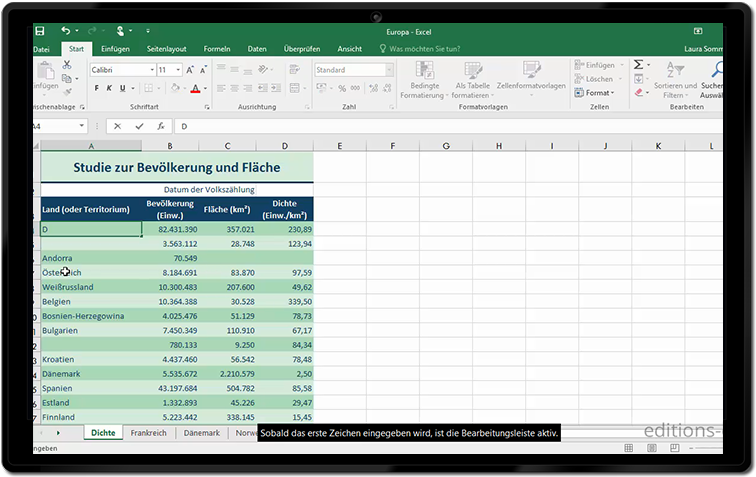
Task: Click the Save icon in title bar
Action: click(39, 31)
